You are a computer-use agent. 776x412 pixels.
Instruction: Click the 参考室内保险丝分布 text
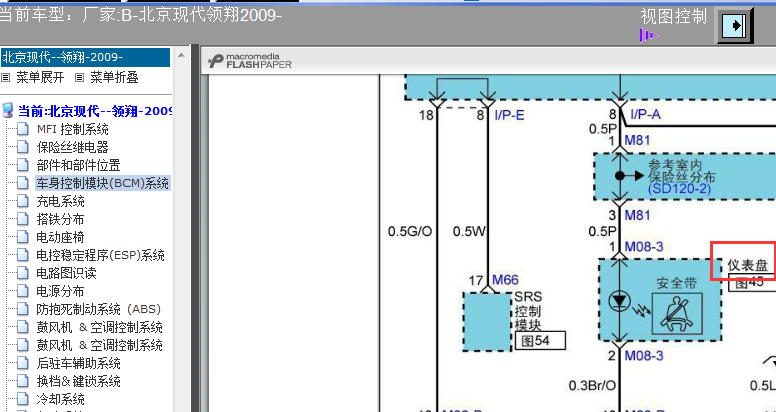[x=682, y=171]
